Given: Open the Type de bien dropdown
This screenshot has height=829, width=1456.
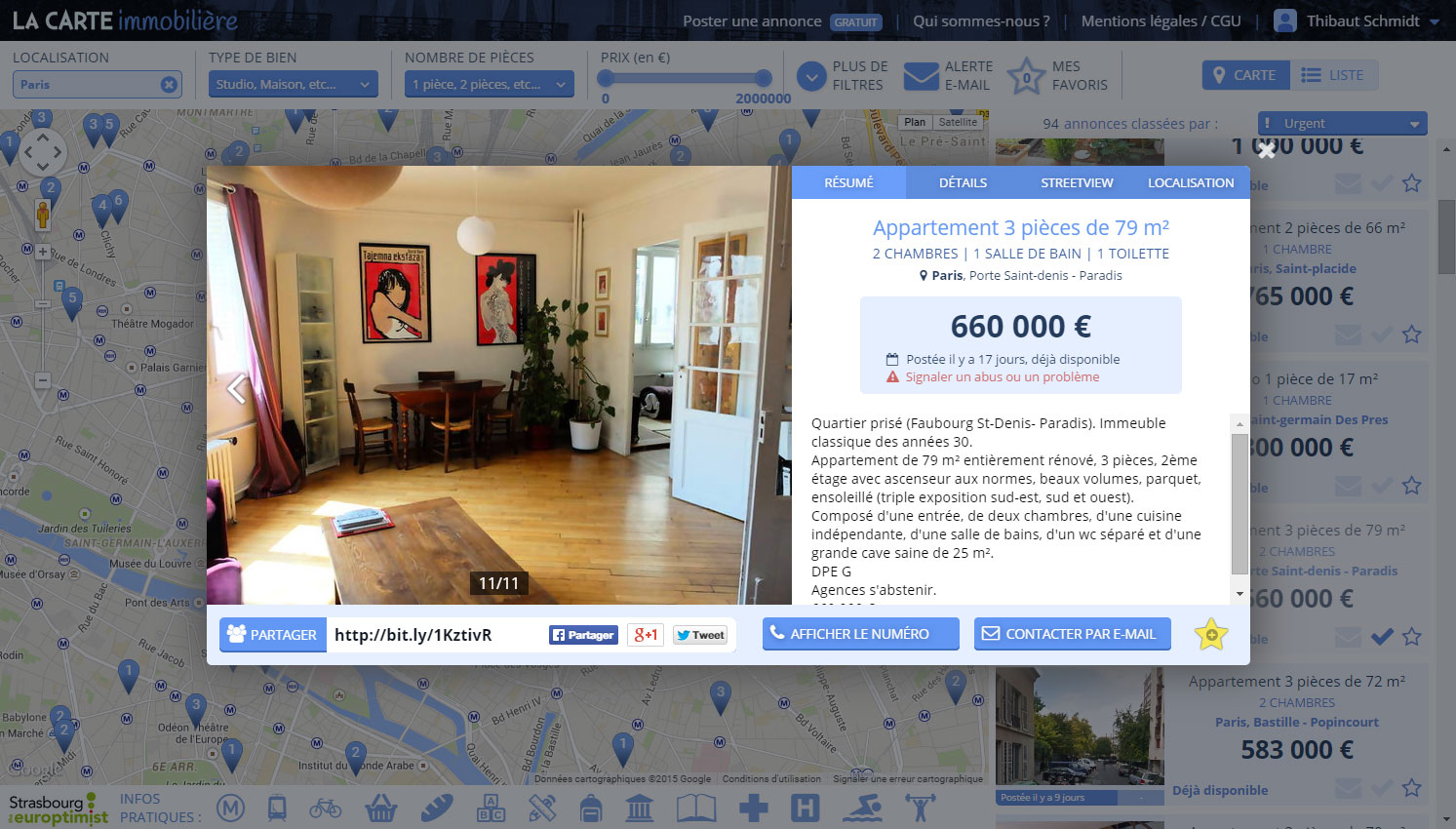Looking at the screenshot, I should tap(294, 85).
